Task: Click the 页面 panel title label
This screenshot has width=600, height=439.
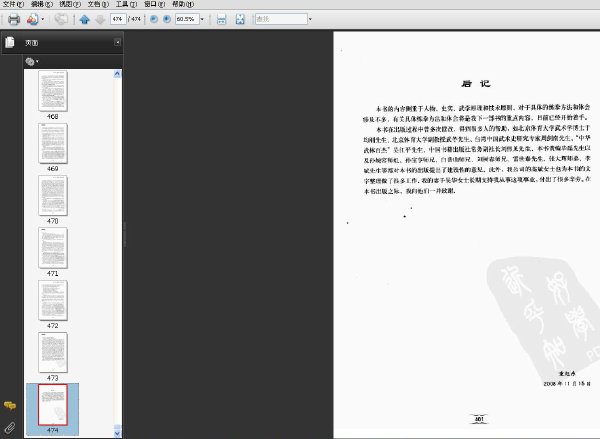Action: click(x=31, y=43)
